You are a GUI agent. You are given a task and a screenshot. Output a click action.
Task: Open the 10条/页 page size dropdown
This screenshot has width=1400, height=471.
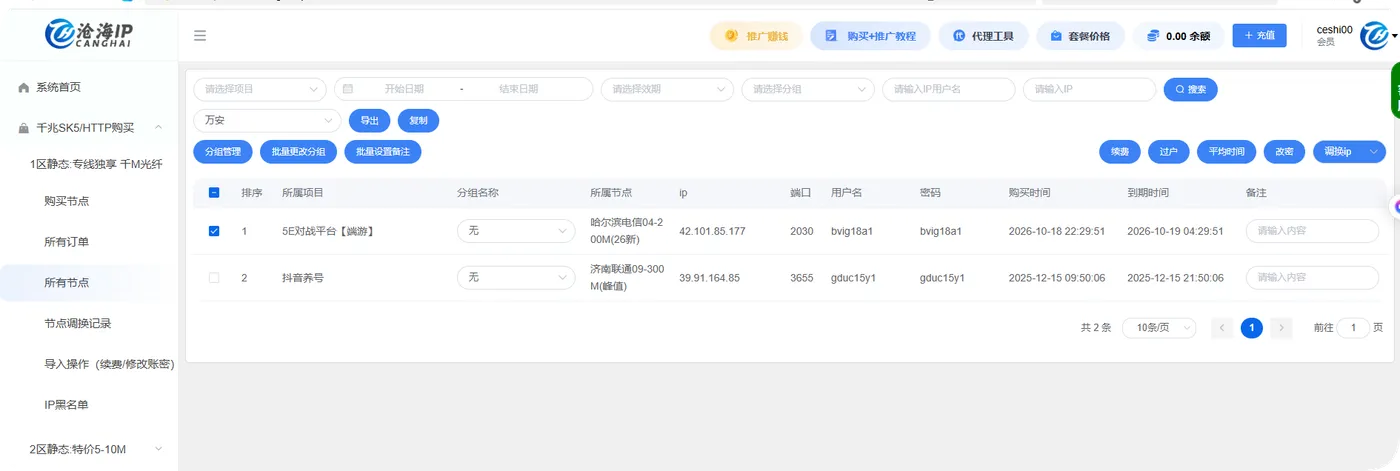tap(1159, 328)
